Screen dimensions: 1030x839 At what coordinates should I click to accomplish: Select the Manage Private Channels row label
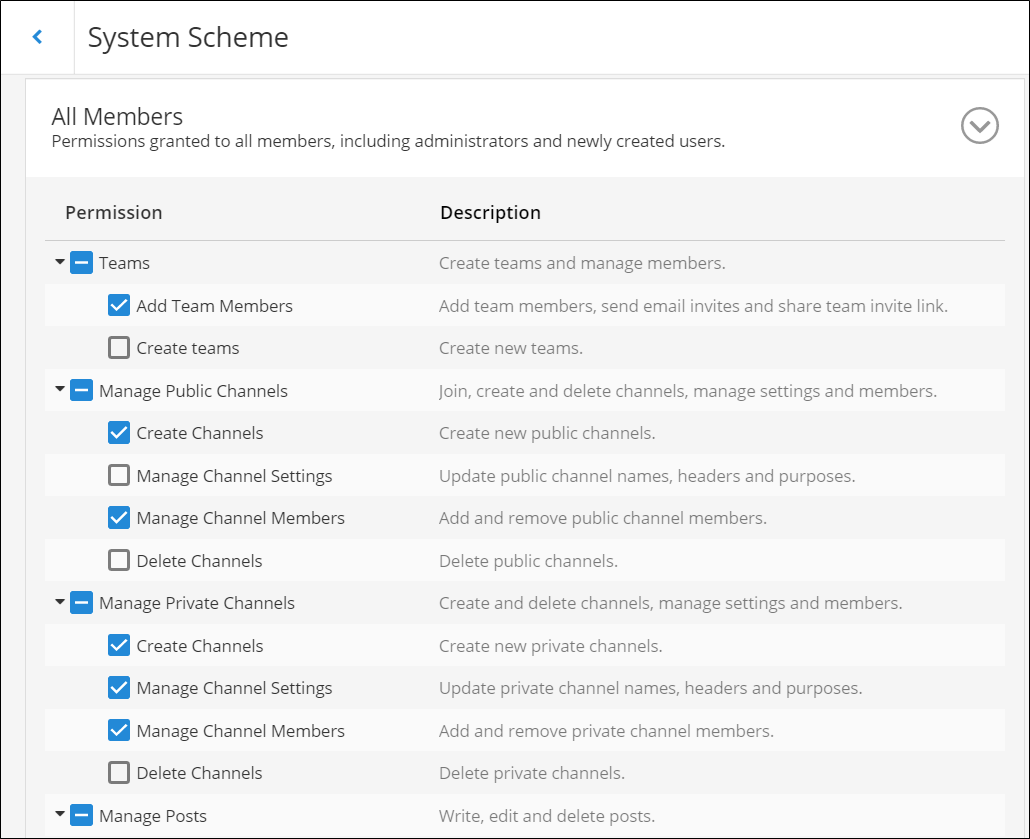coord(197,603)
